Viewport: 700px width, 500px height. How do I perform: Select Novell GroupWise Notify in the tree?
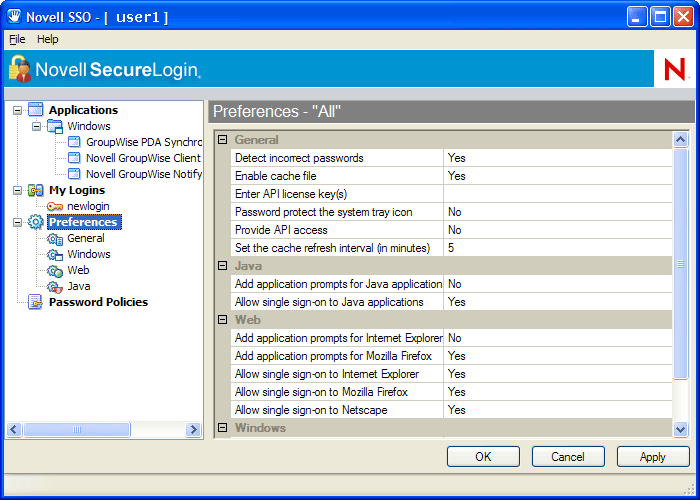click(144, 174)
